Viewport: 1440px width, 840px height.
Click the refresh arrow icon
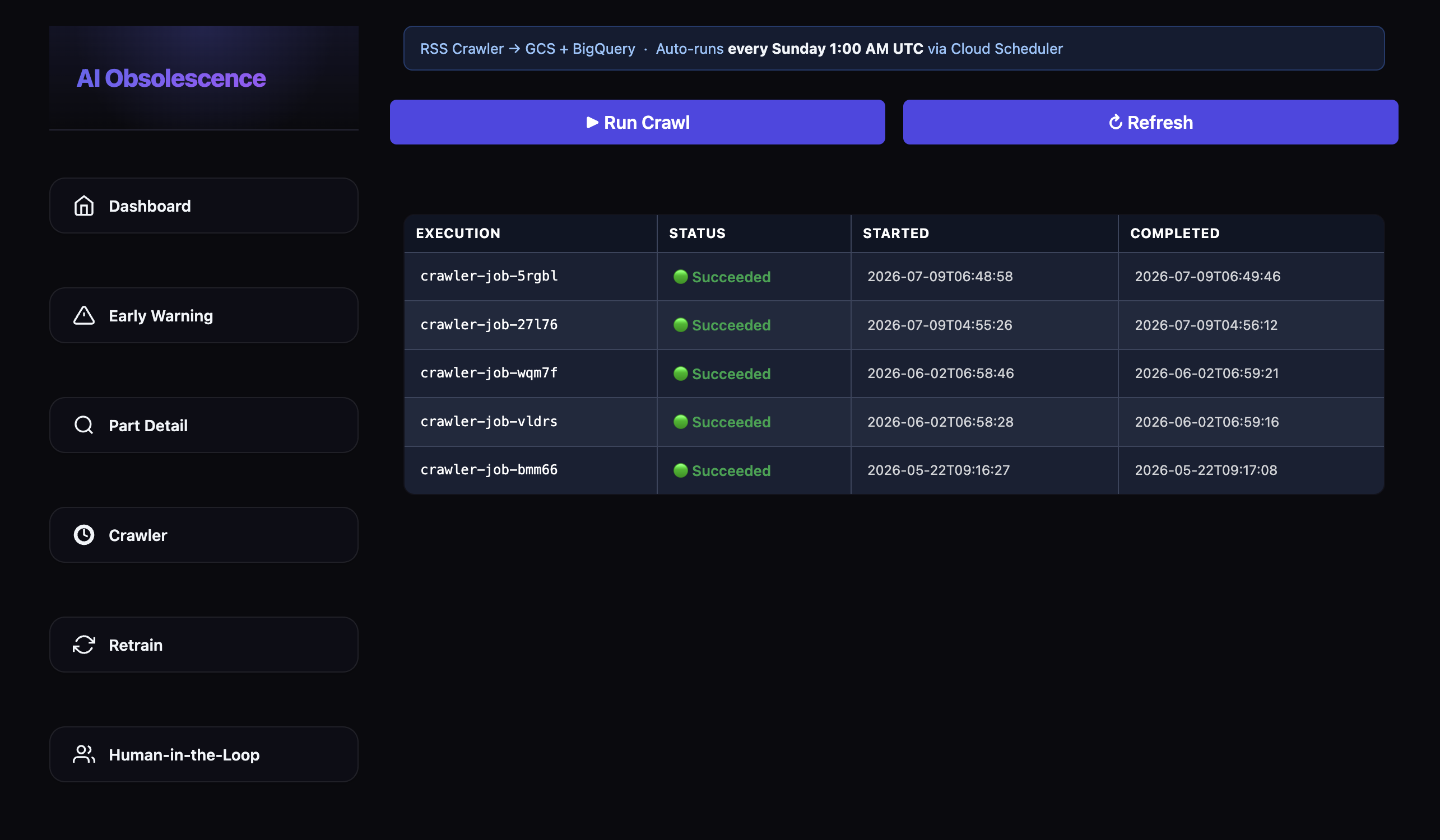click(1116, 122)
